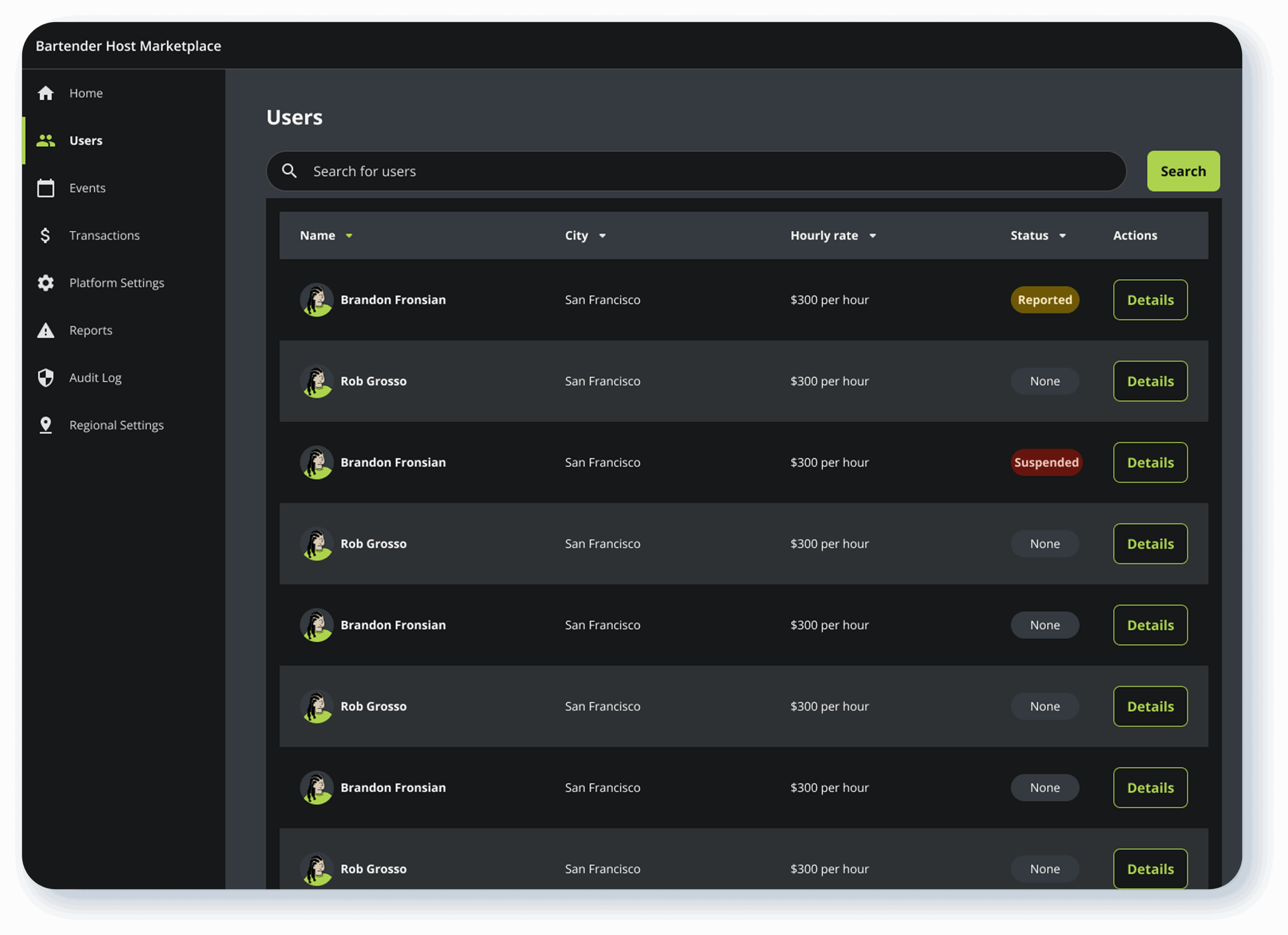Click the Home house icon in sidebar

click(45, 93)
